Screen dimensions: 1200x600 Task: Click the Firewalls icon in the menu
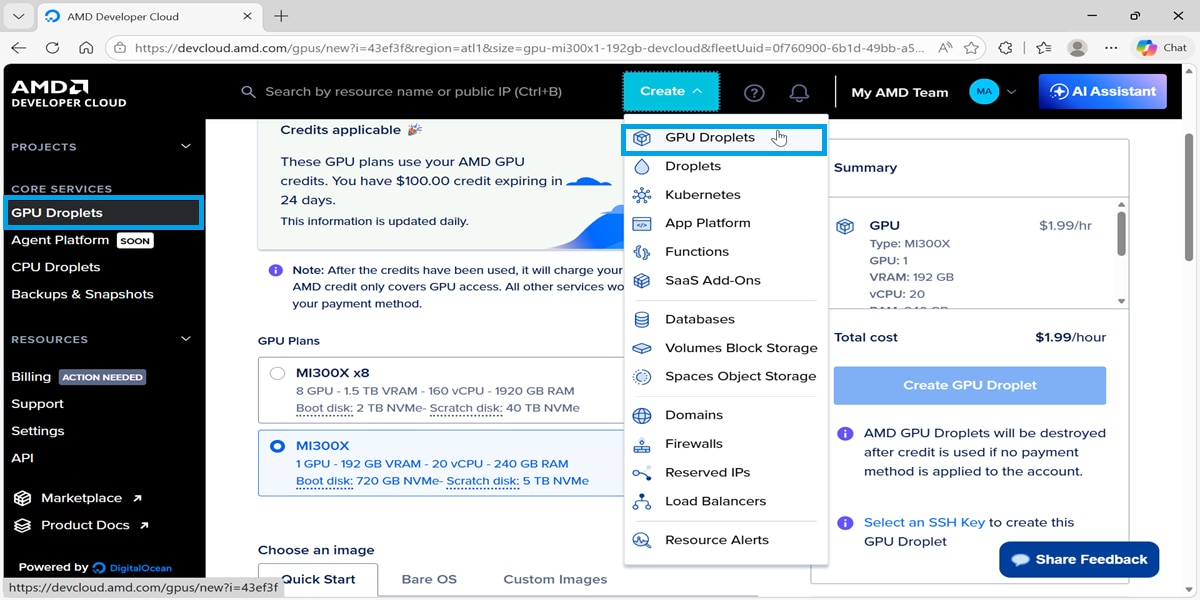click(642, 444)
